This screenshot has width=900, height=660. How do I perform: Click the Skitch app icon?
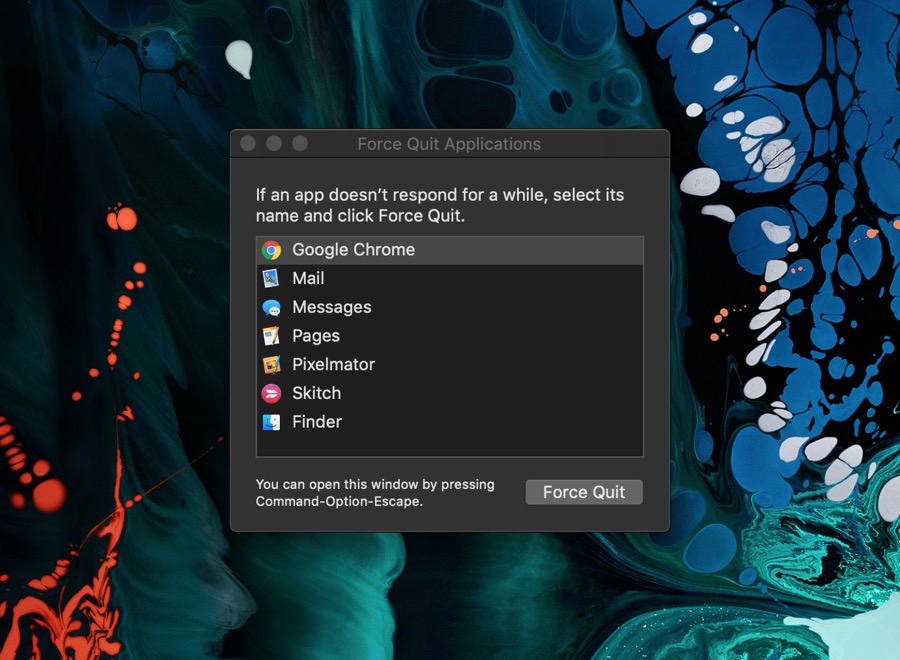point(271,393)
